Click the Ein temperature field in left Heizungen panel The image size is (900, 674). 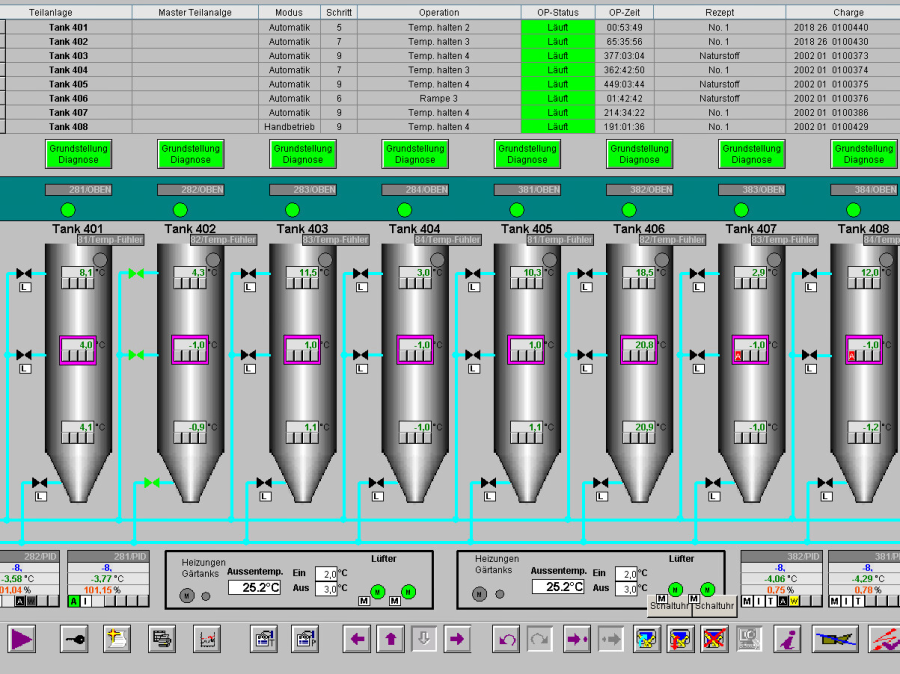(327, 574)
